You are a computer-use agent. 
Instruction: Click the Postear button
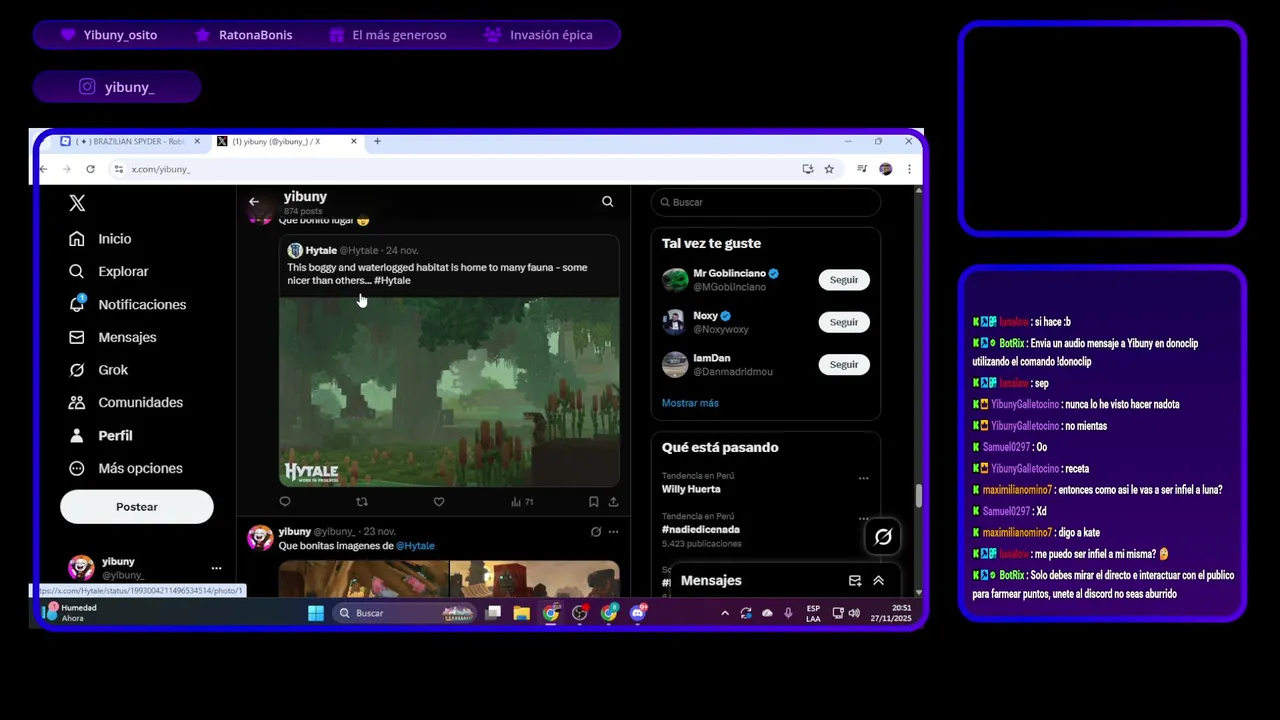137,507
